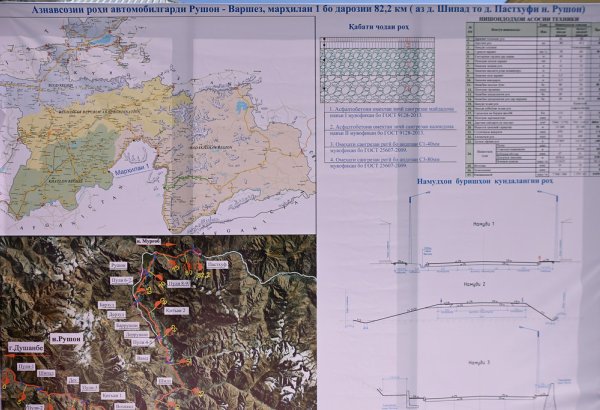Image resolution: width=600 pixels, height=410 pixels.
Task: Click the 'н.Рушон' label on satellite map
Action: [x=66, y=338]
